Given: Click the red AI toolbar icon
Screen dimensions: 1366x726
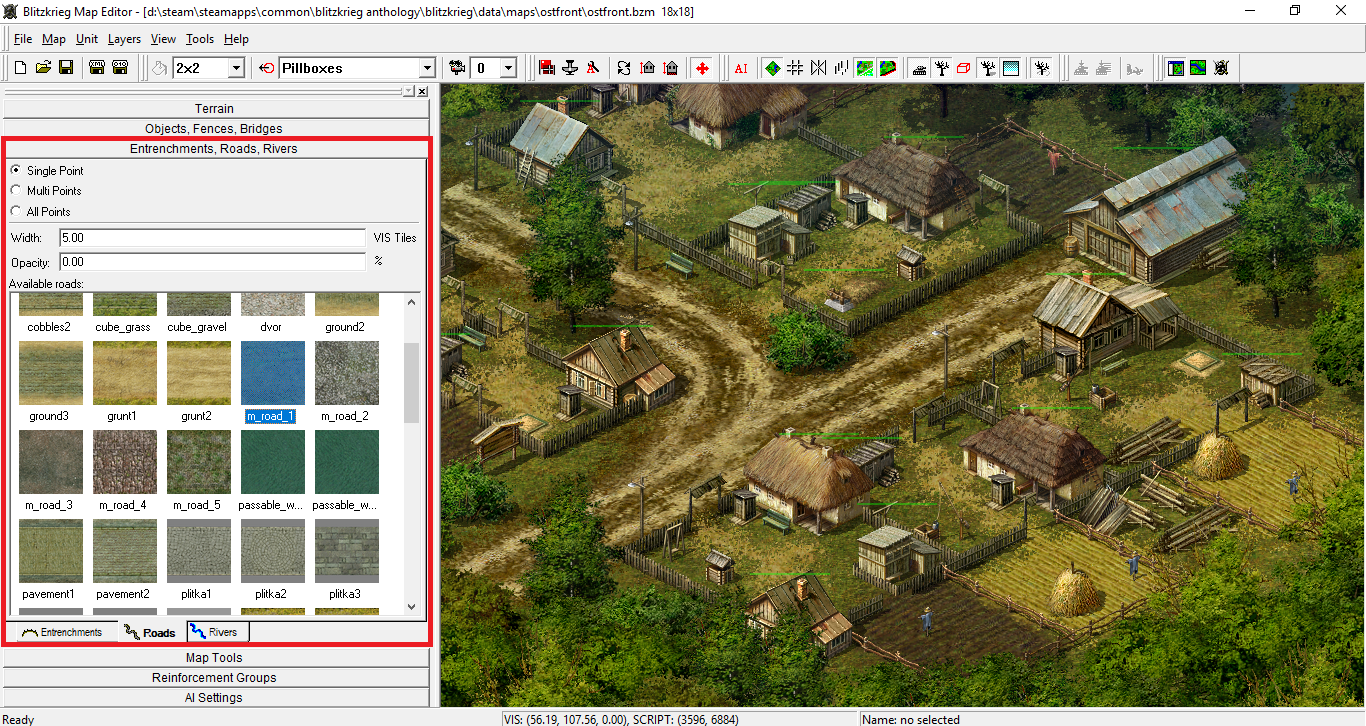Looking at the screenshot, I should click(741, 68).
